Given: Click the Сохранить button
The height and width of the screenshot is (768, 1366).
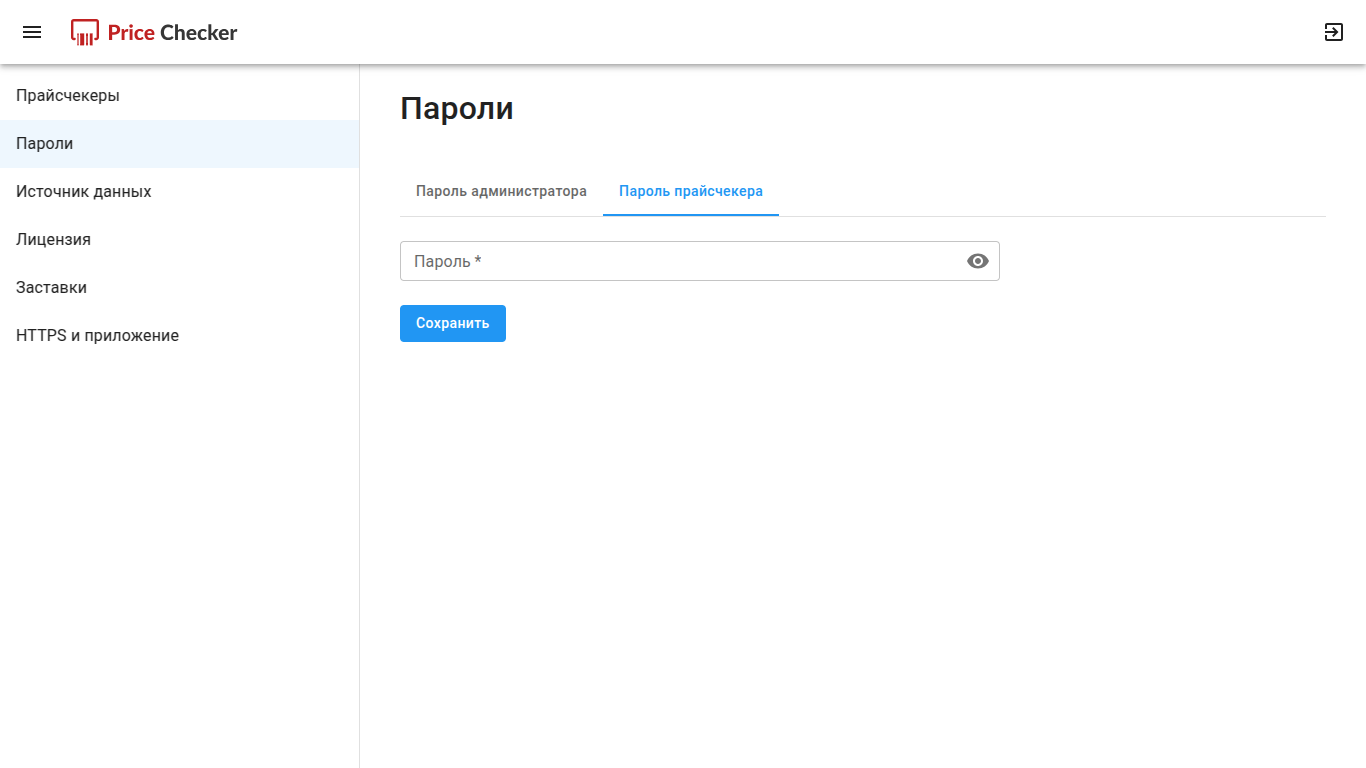Looking at the screenshot, I should (x=453, y=323).
